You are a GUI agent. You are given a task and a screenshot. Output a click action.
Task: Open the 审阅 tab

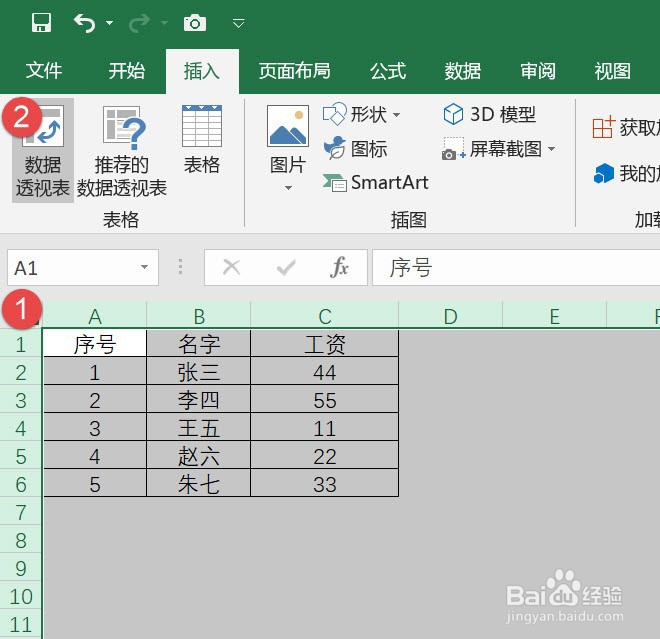[538, 70]
